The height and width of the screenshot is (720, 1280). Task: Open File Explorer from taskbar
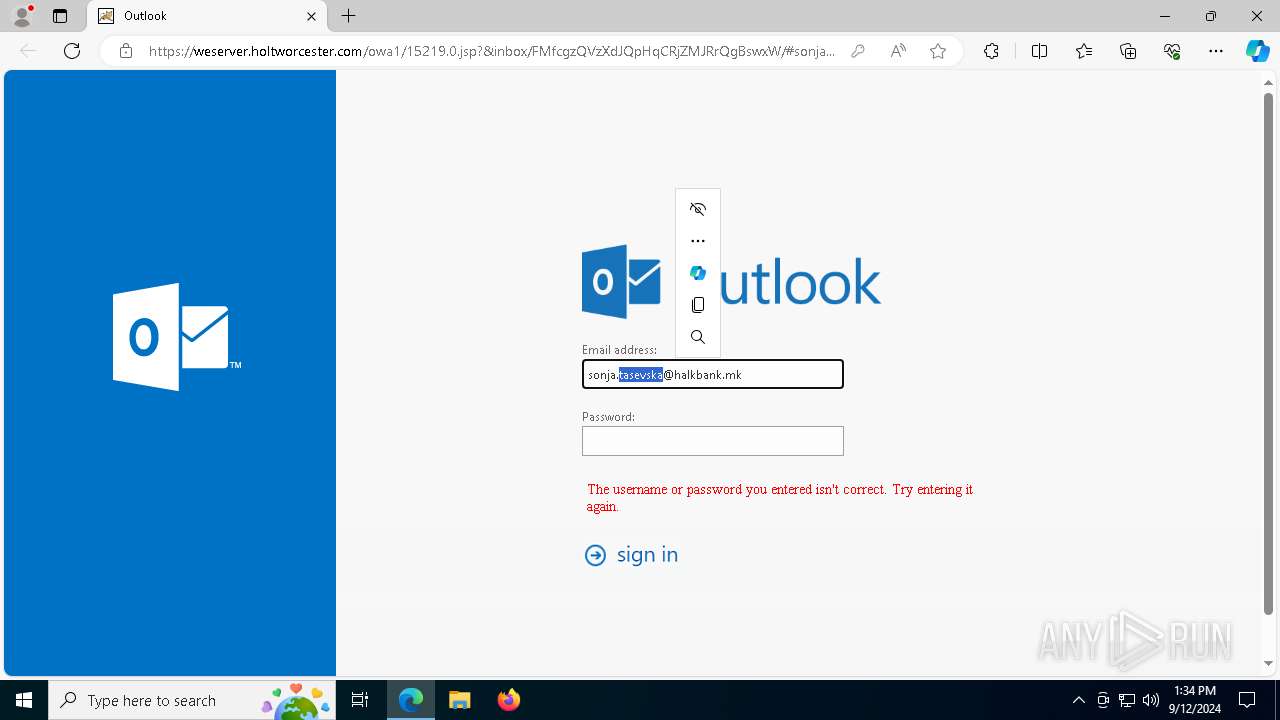point(459,700)
